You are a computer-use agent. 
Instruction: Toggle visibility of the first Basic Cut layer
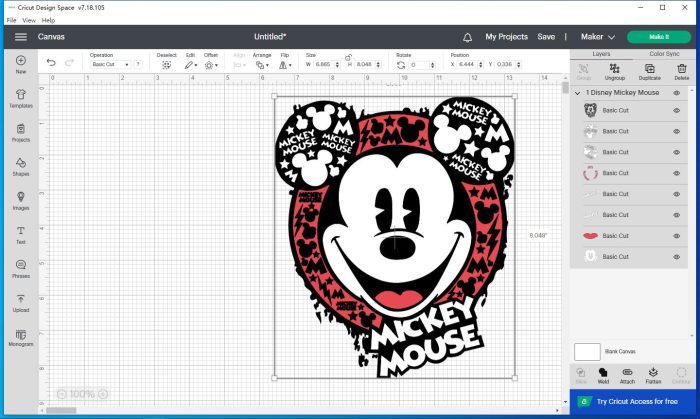coord(677,110)
